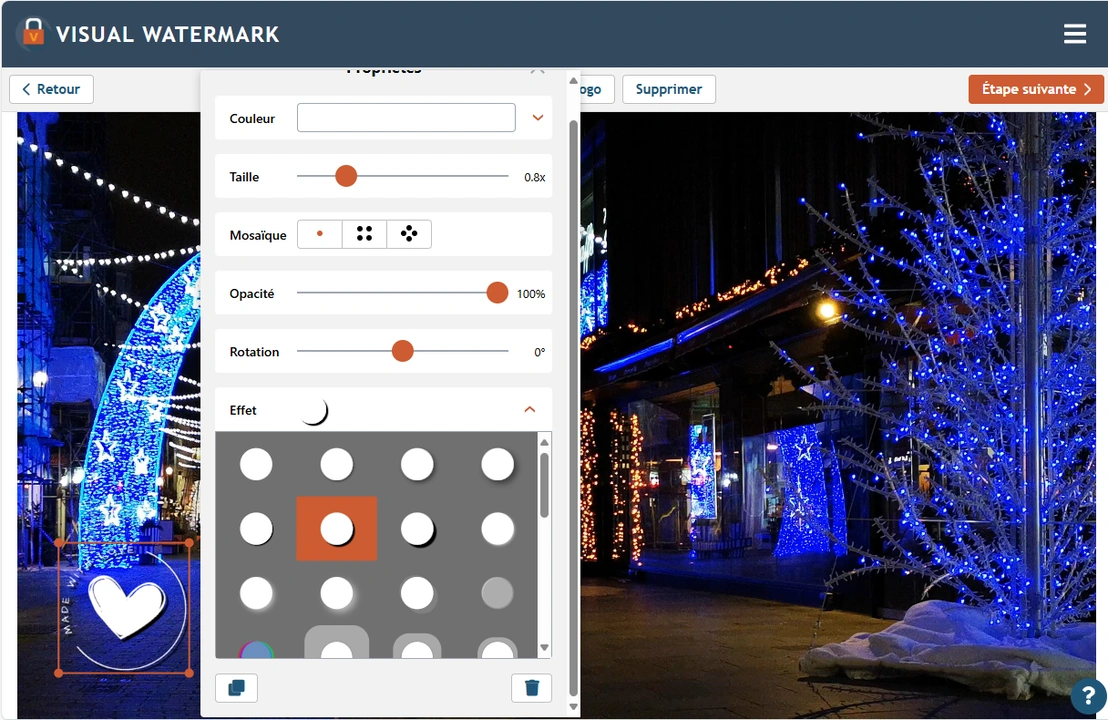Click the Rotation slider handle
The image size is (1108, 720).
pos(403,350)
